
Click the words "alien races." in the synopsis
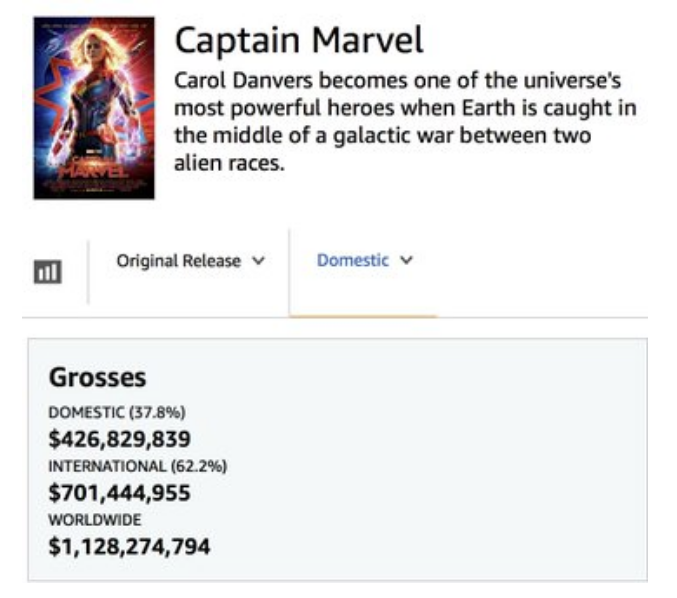tap(229, 163)
